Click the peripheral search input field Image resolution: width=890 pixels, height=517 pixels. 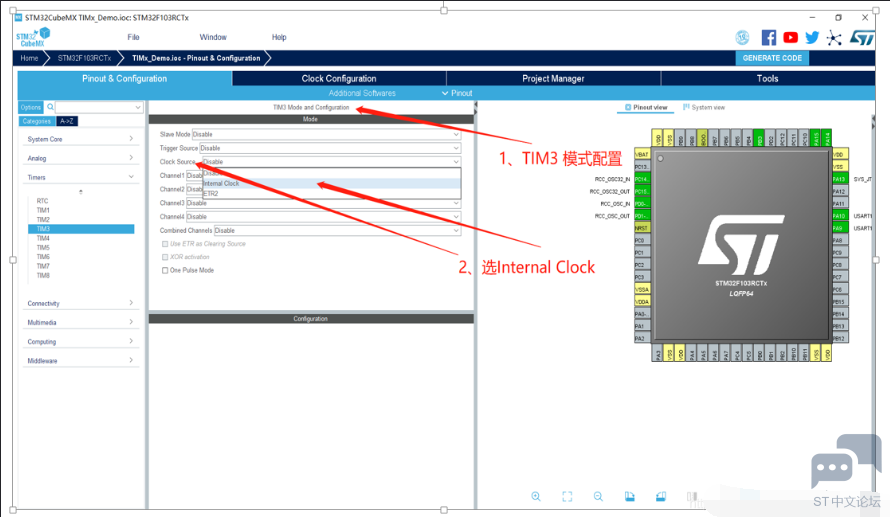[x=99, y=107]
